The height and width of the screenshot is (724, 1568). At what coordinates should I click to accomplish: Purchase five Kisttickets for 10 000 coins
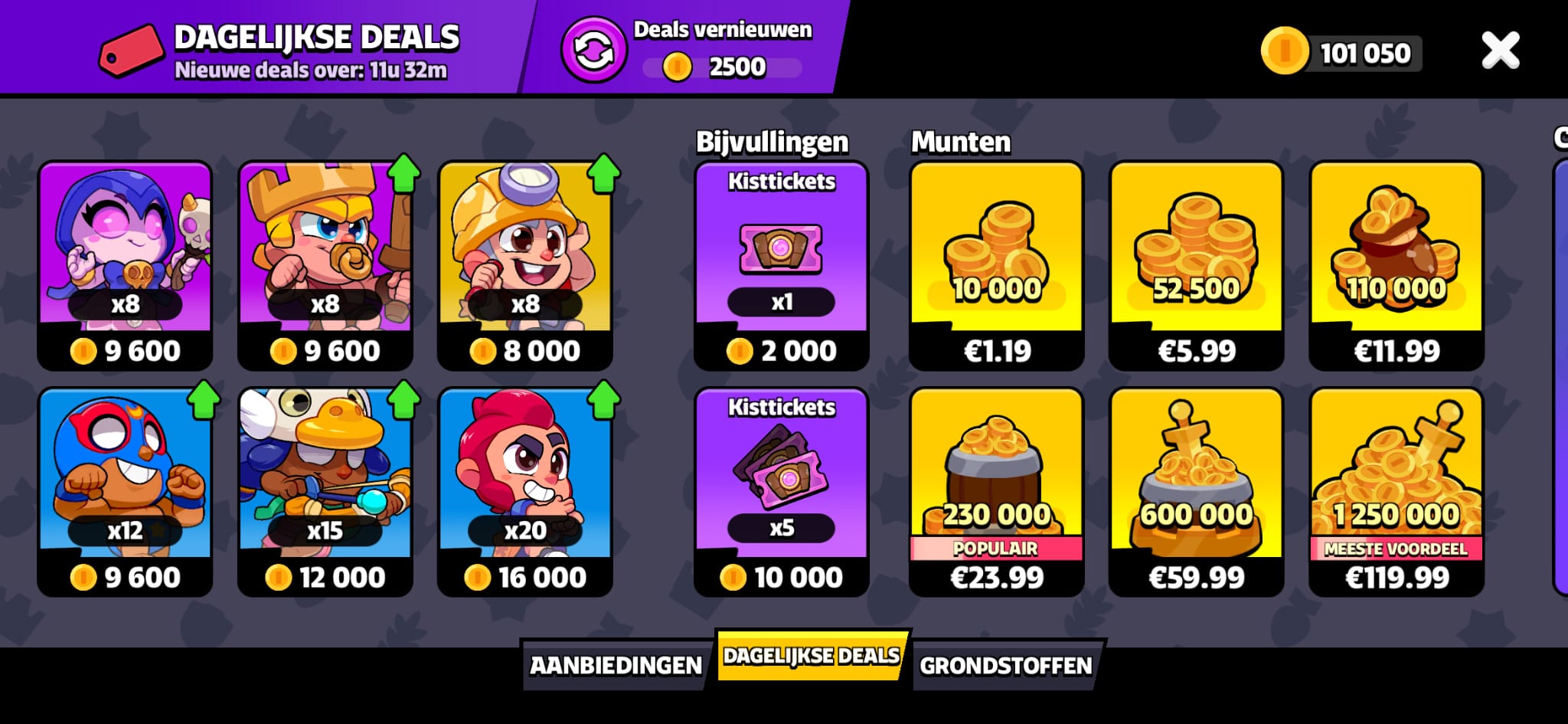782,492
